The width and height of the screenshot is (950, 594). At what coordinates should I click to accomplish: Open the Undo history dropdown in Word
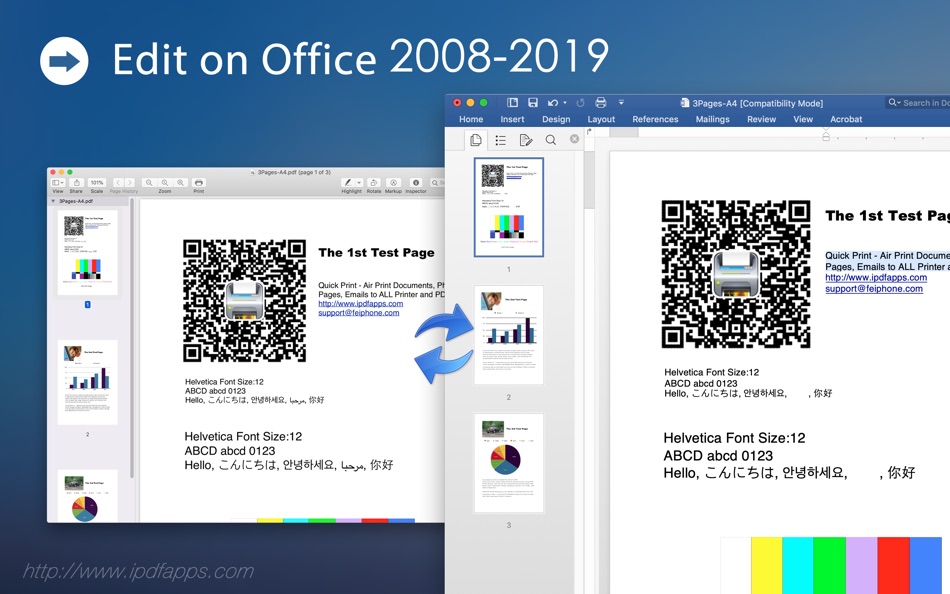(x=565, y=102)
